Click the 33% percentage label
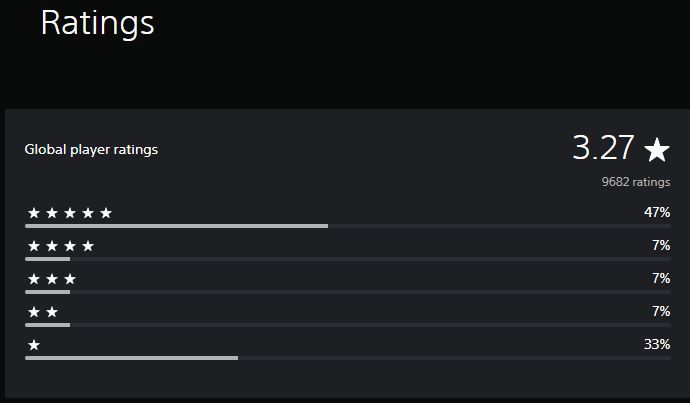The image size is (690, 403). pyautogui.click(x=657, y=344)
